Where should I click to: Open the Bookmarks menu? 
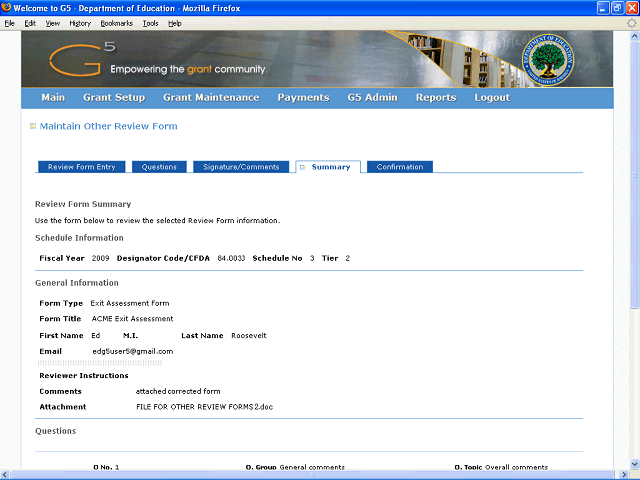[117, 23]
